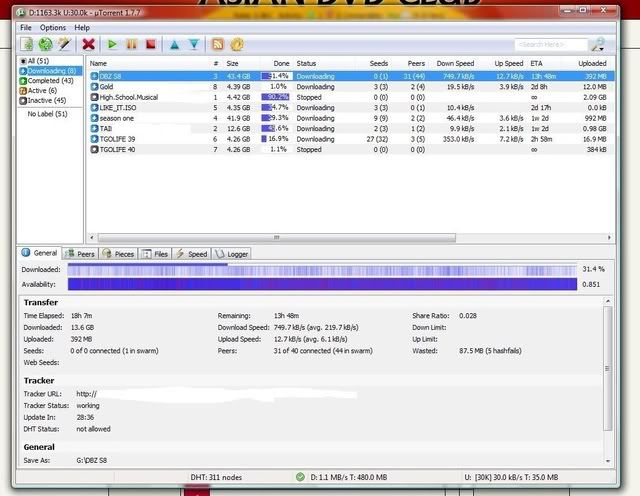Click the red X Remove torrent icon
640x496 pixels.
point(88,44)
